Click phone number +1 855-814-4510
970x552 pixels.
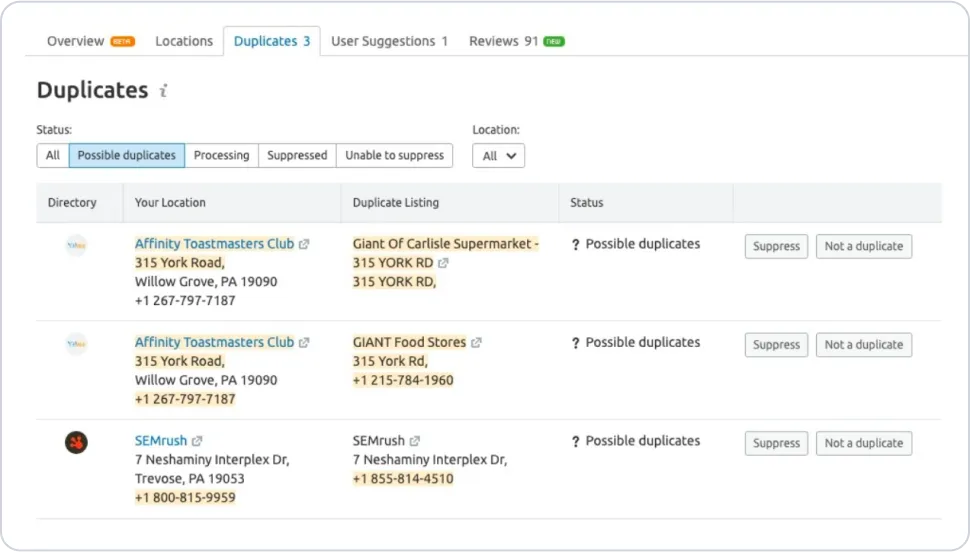coord(403,478)
